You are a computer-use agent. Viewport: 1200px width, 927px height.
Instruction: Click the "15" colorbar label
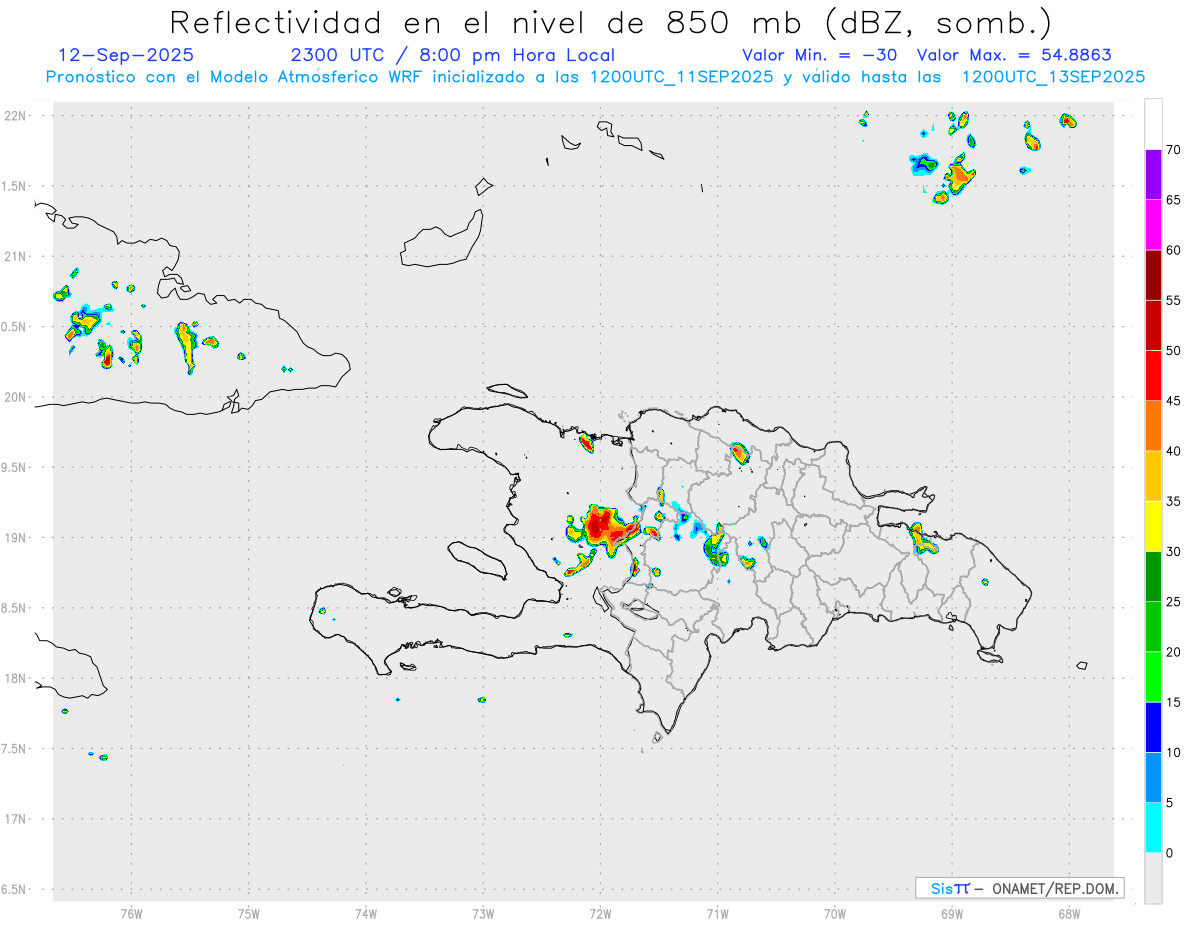(x=1174, y=702)
